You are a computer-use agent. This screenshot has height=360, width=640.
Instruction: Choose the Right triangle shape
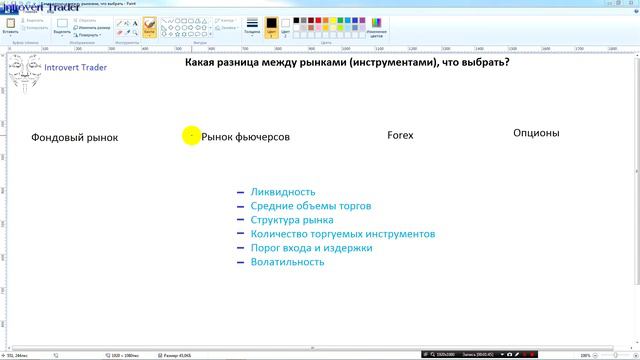pyautogui.click(x=164, y=28)
